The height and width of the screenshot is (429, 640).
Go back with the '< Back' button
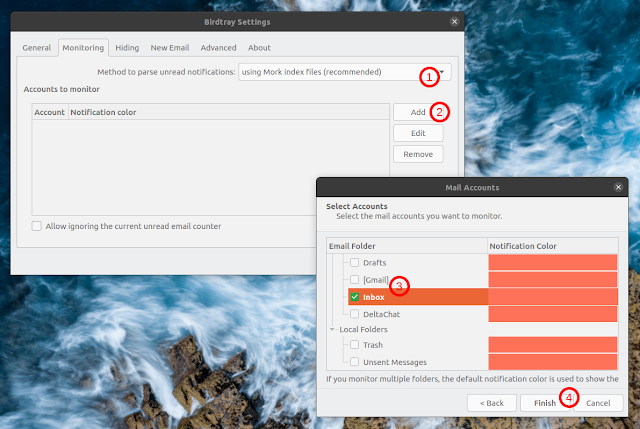(491, 402)
